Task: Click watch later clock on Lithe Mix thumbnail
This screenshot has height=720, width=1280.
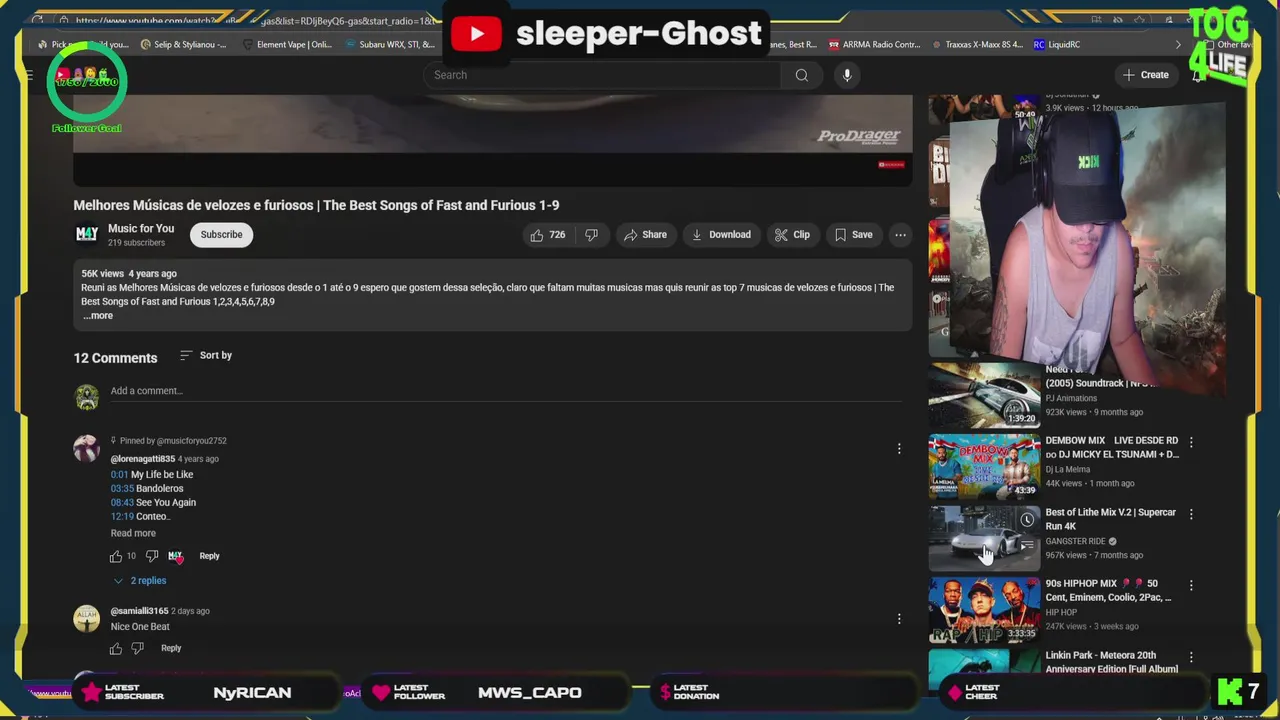Action: click(1027, 520)
